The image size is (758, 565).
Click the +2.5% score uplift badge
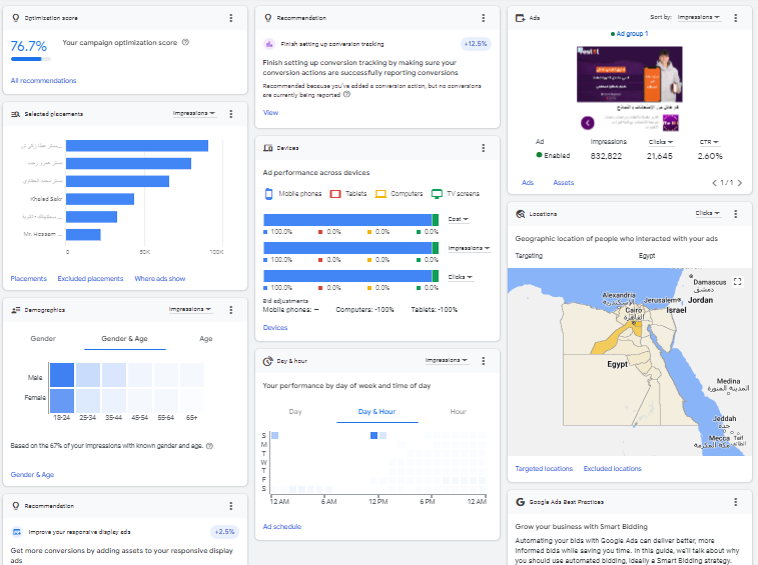coord(224,532)
